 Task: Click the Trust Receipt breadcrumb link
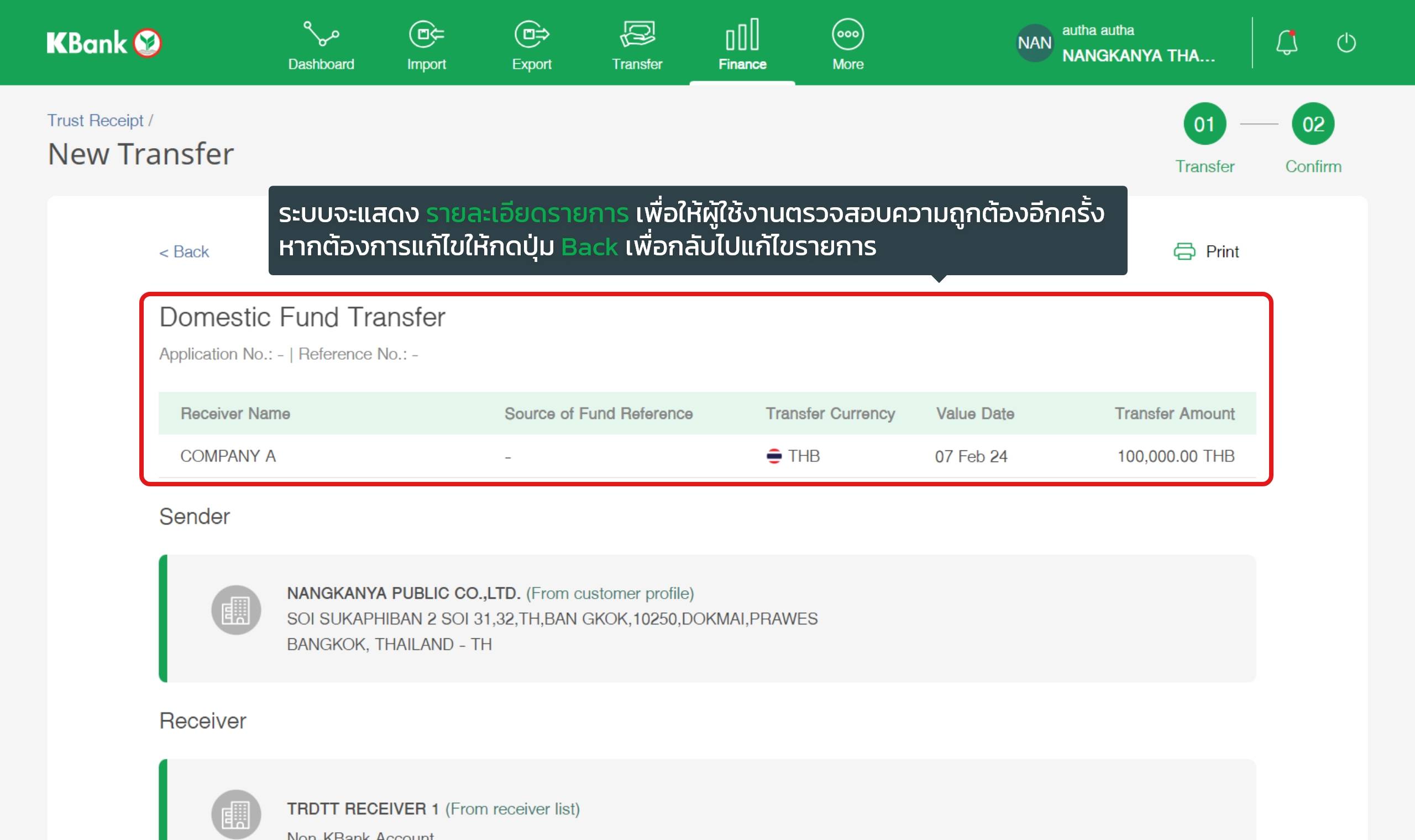coord(95,120)
